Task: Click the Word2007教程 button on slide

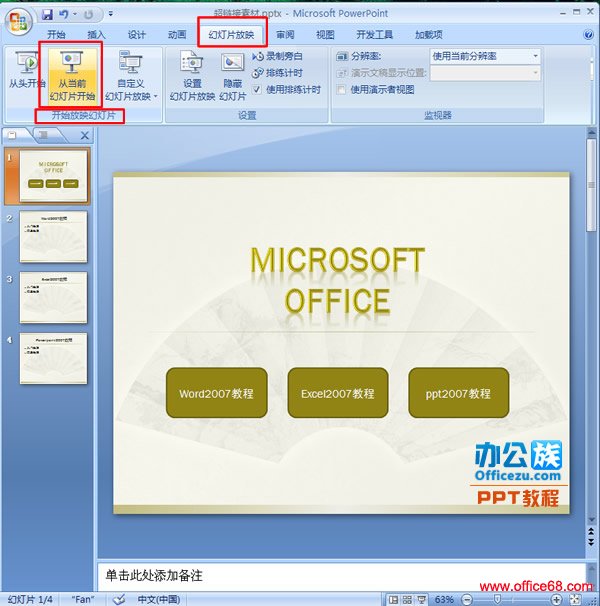Action: 216,393
